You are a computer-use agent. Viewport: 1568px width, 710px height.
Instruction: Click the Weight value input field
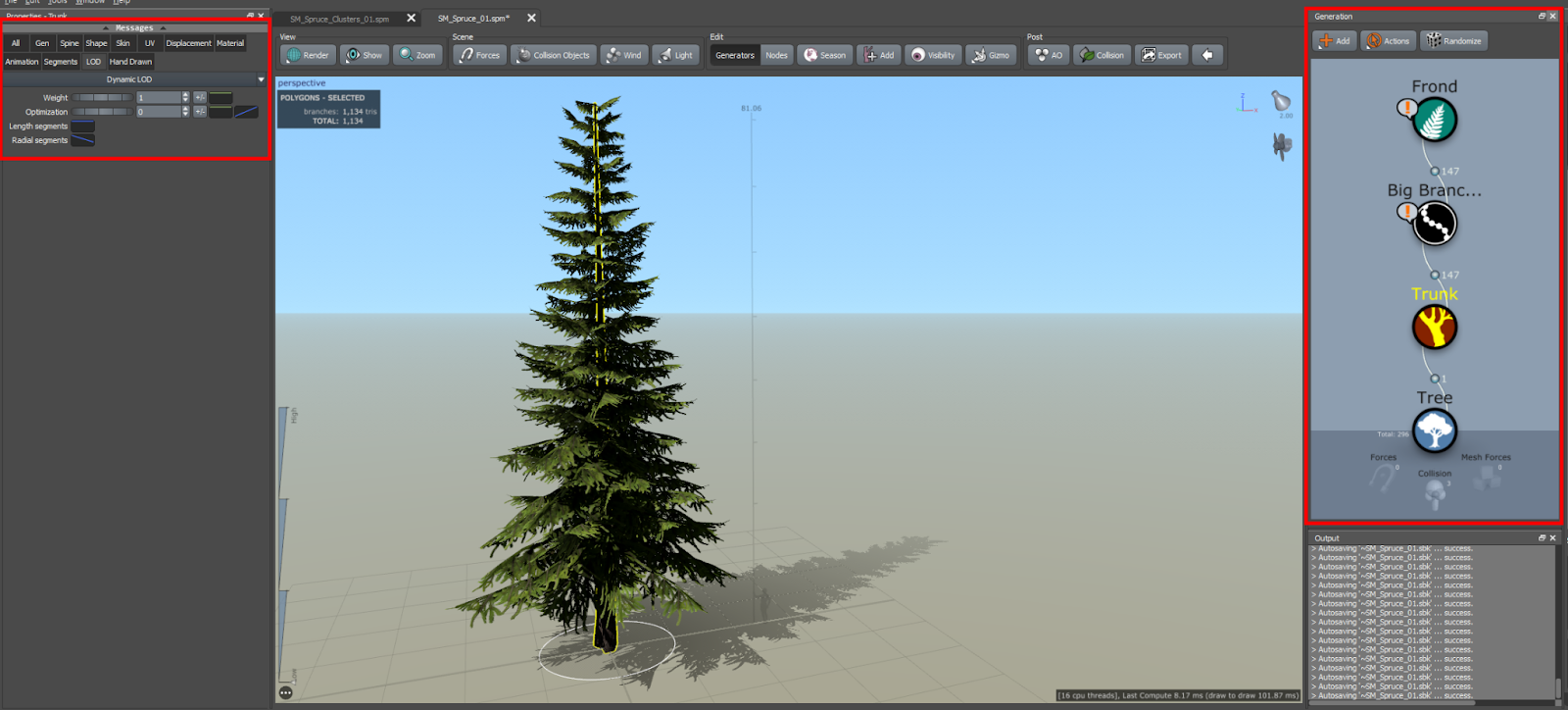tap(159, 98)
